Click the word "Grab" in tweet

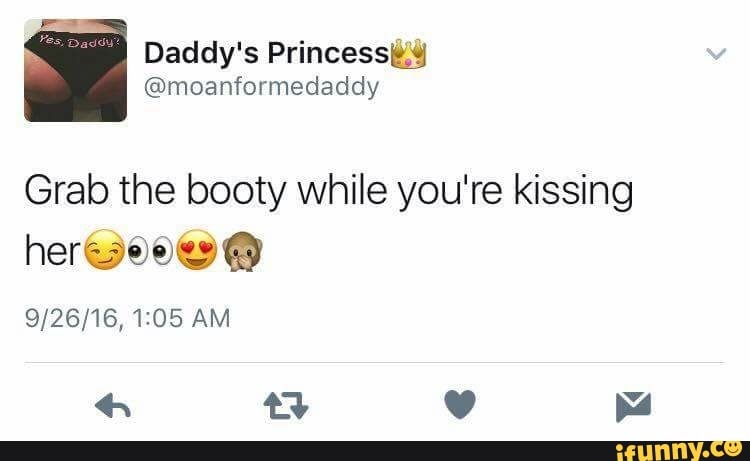[66, 190]
